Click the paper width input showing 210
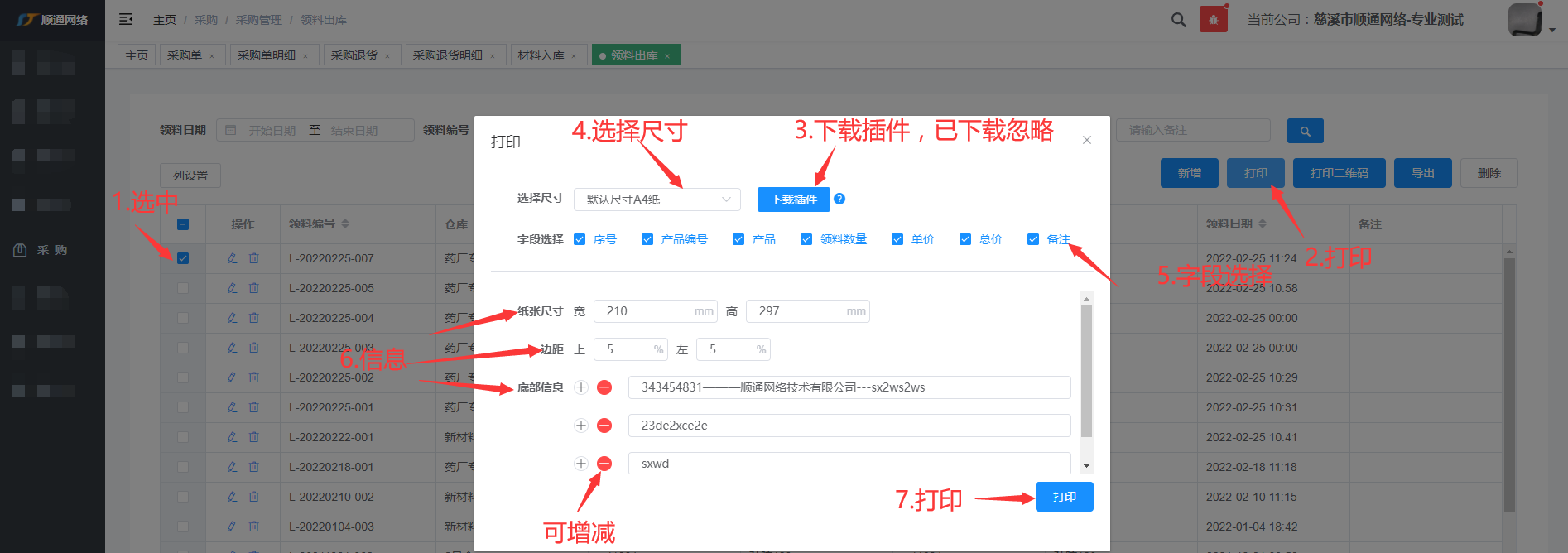 646,311
